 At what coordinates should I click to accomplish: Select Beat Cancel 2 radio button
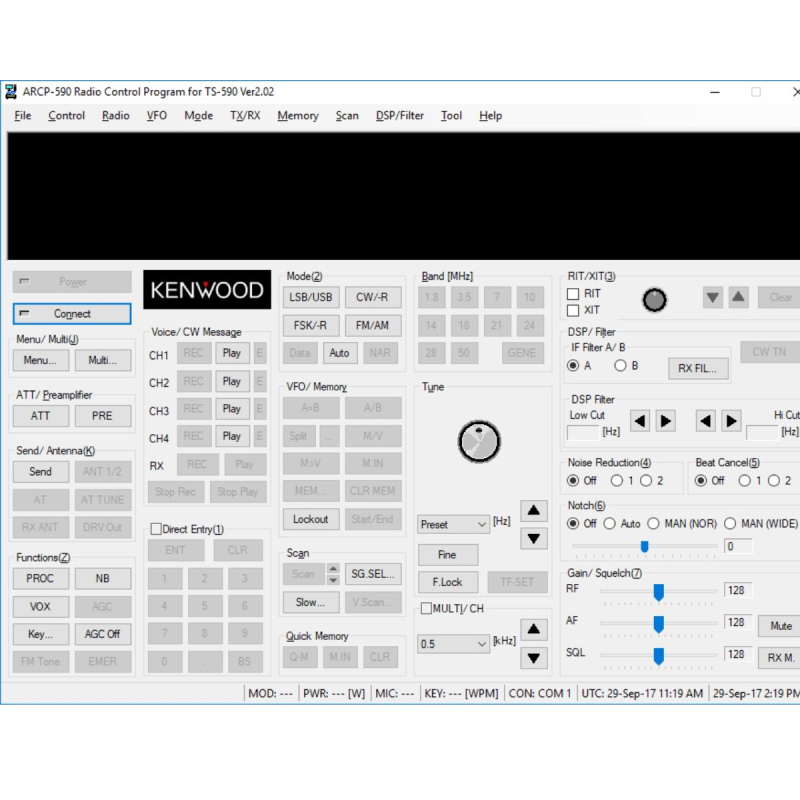(773, 481)
